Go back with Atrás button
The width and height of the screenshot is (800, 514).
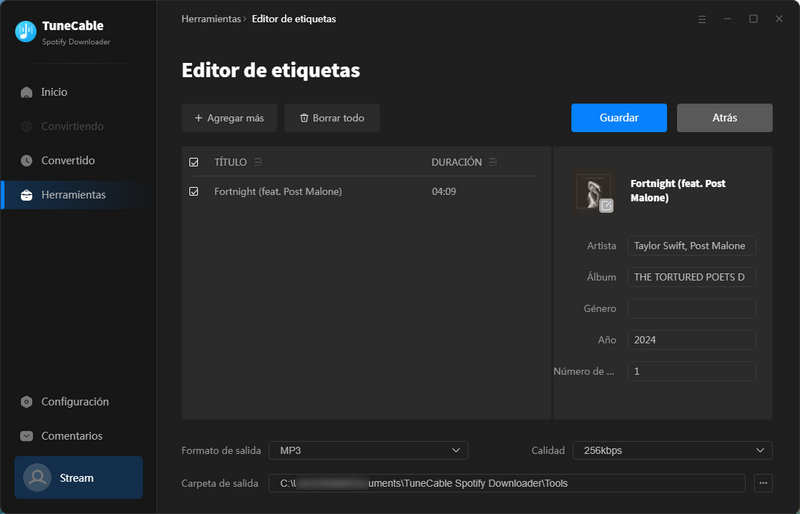click(x=724, y=118)
